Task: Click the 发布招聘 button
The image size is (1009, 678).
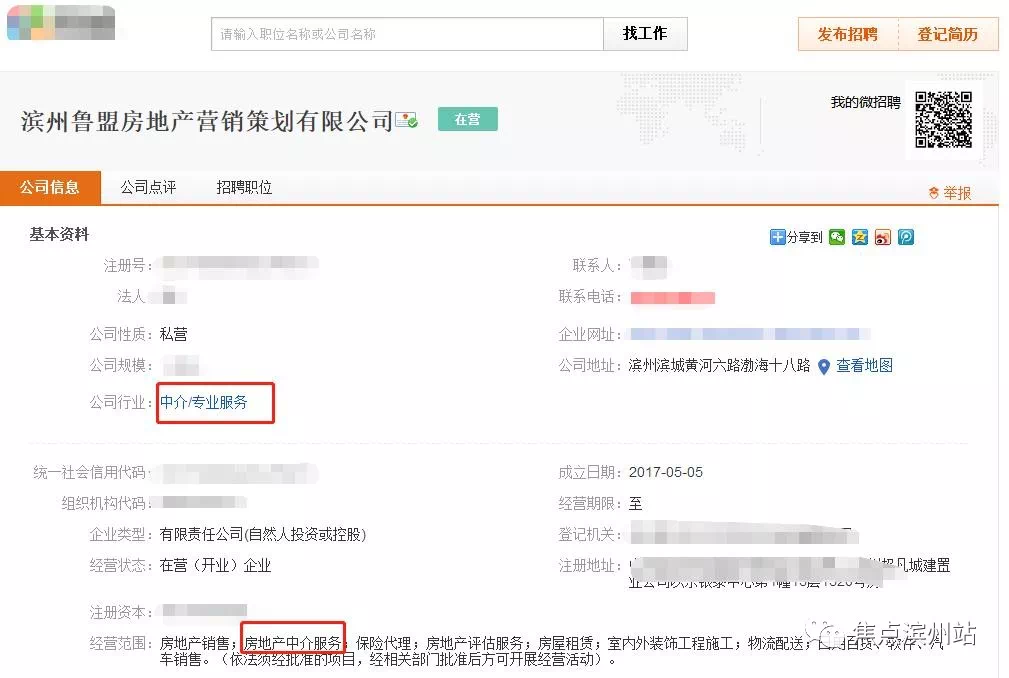Action: point(848,34)
